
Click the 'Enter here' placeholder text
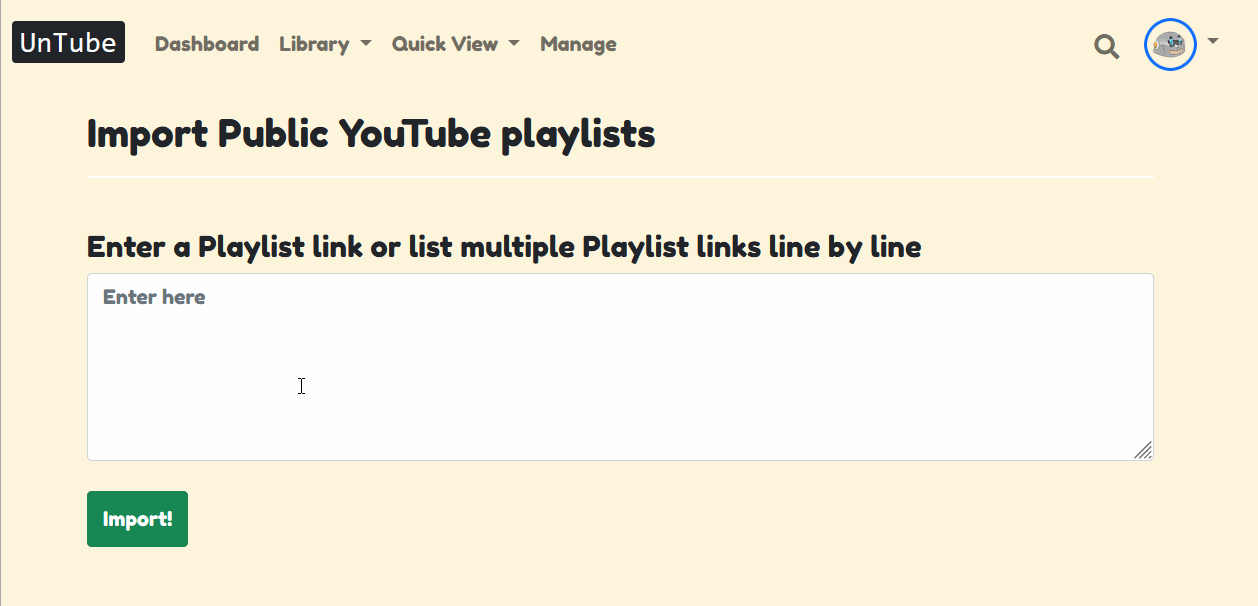[x=154, y=297]
